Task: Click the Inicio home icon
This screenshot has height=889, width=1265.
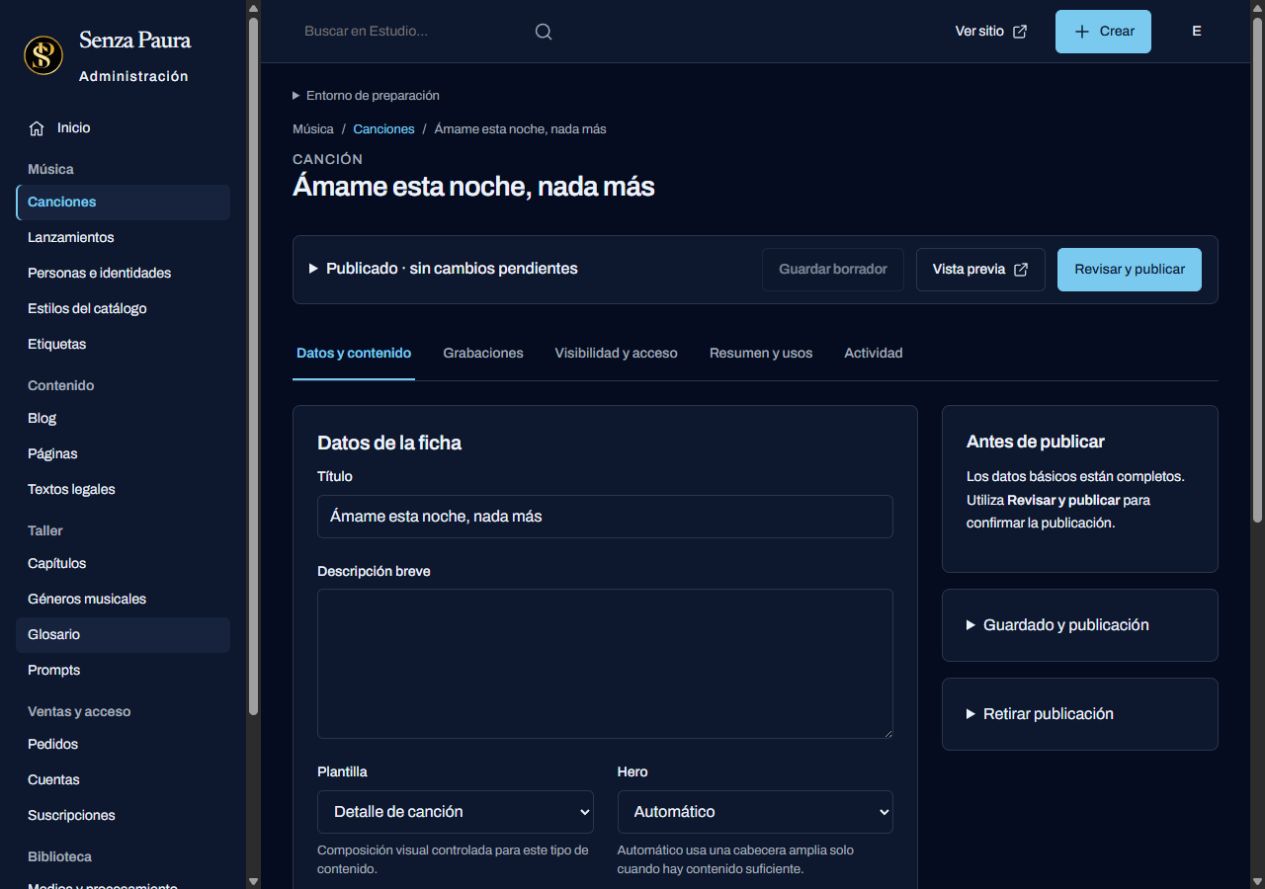Action: 37,128
